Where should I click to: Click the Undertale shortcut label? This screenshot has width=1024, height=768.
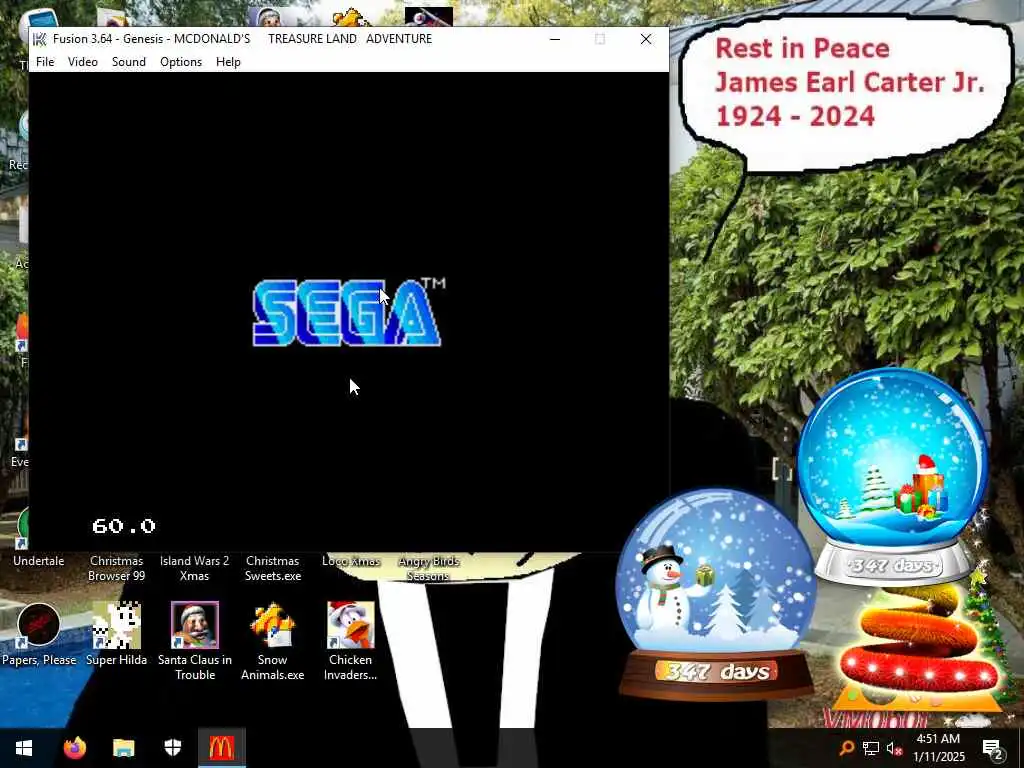(x=39, y=561)
